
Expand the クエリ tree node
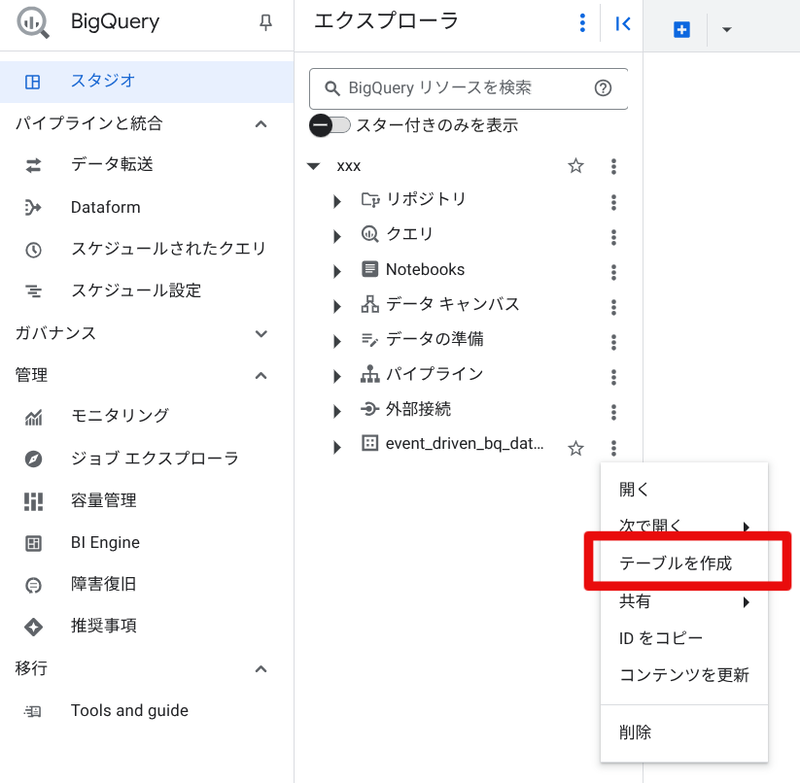coord(337,236)
